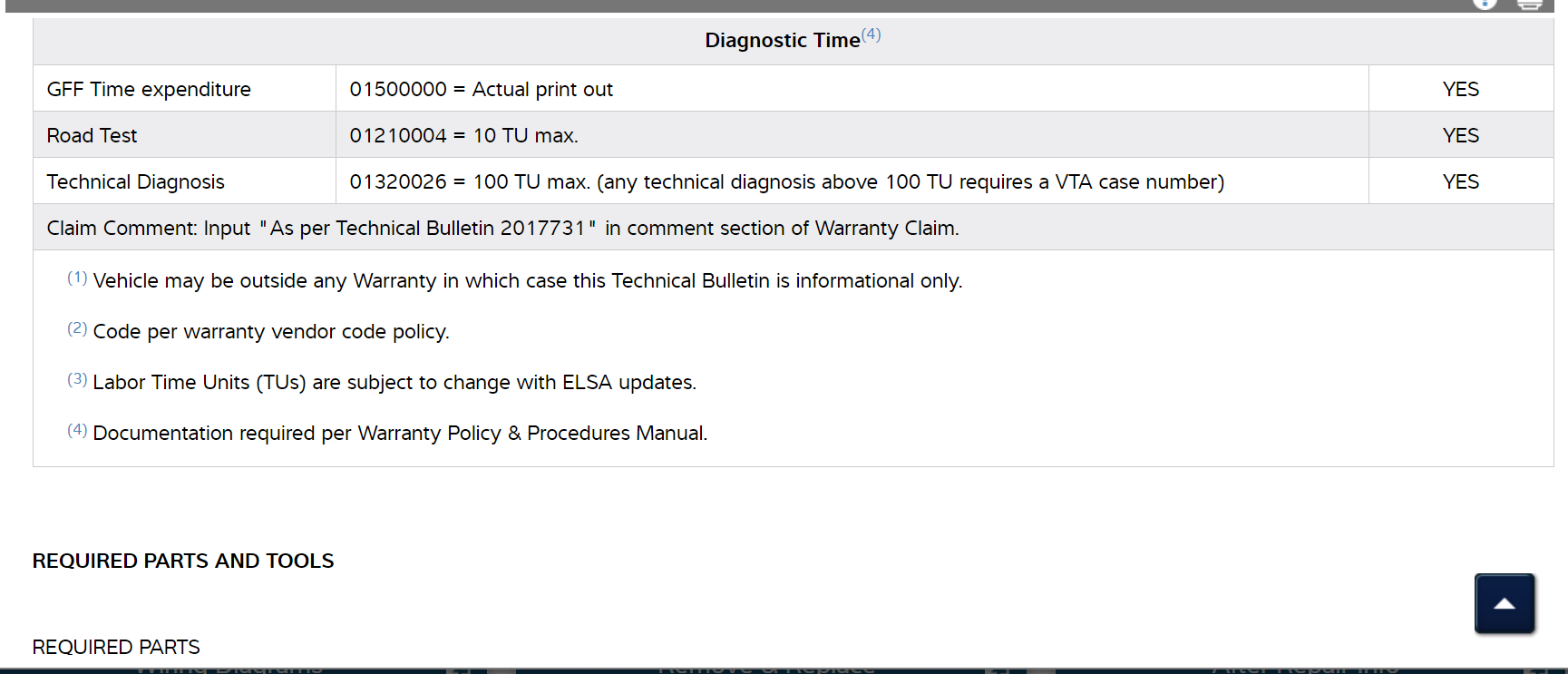Click the REQUIRED PARTS AND TOOLS heading
Screen dimensions: 1568x674
[x=183, y=561]
